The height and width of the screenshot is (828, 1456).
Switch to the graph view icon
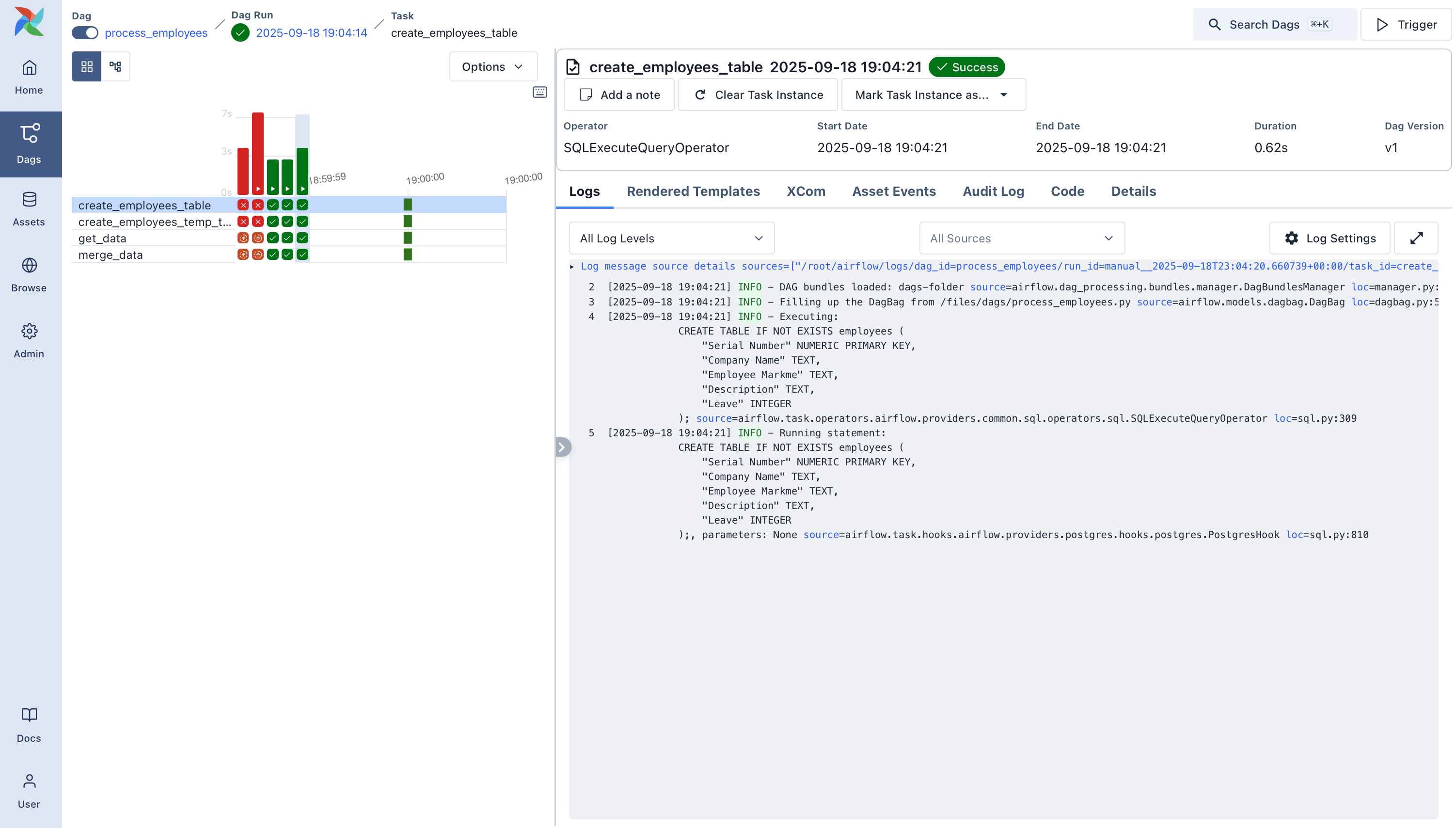tap(115, 66)
